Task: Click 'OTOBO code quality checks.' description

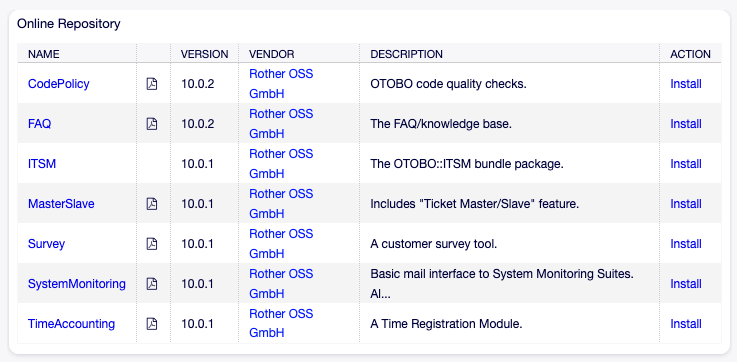Action: coord(448,84)
